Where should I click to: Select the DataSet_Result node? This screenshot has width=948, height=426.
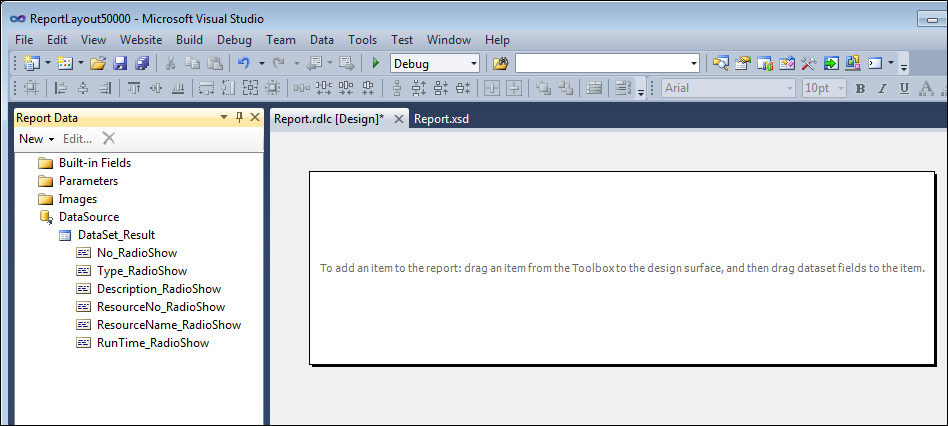[x=107, y=235]
